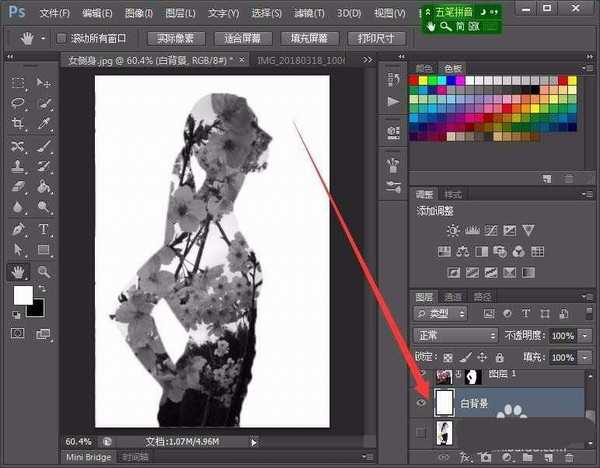The height and width of the screenshot is (468, 600).
Task: Select the Eyedropper tool
Action: pyautogui.click(x=44, y=124)
